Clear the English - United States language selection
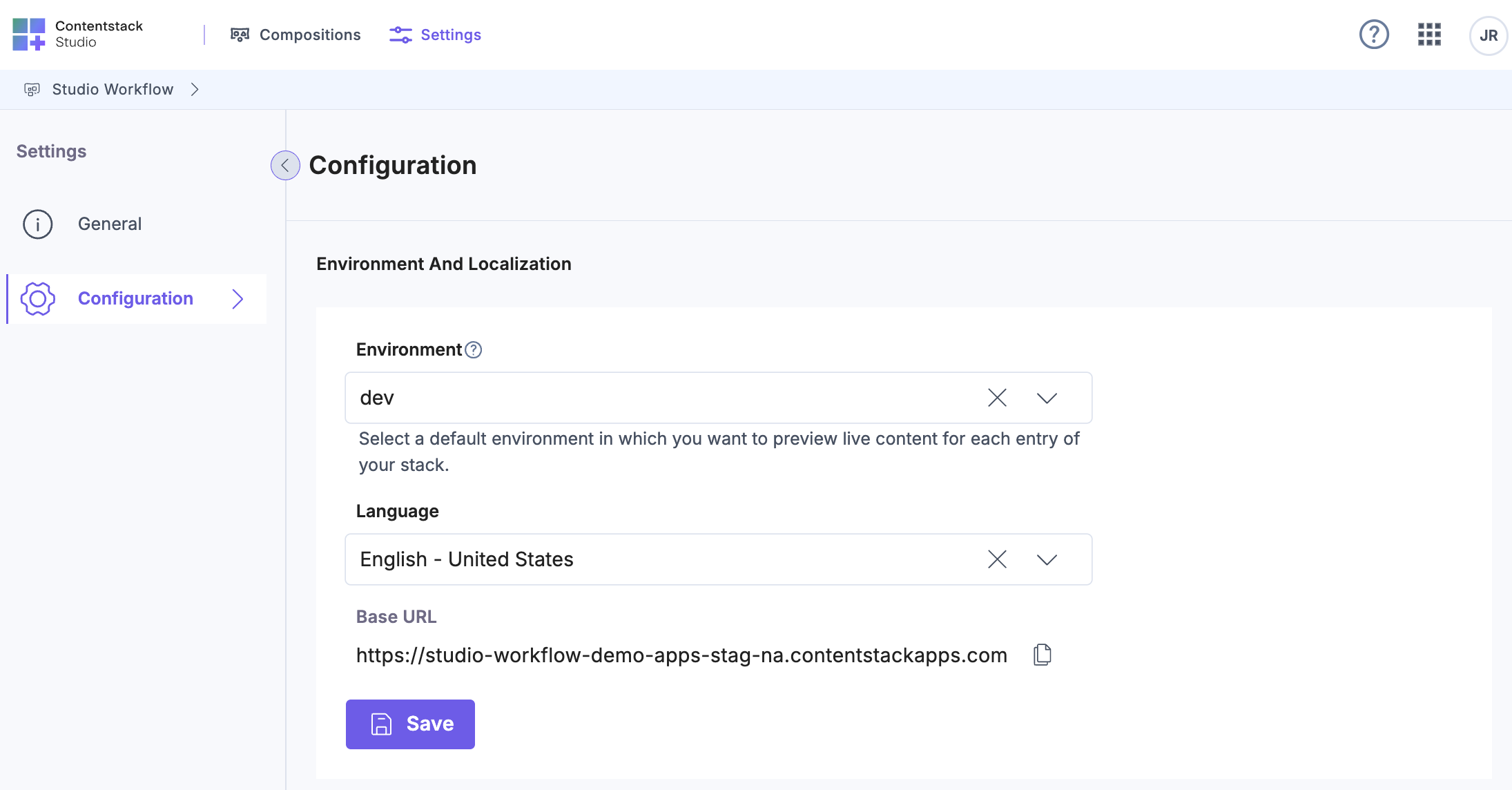 coord(996,559)
